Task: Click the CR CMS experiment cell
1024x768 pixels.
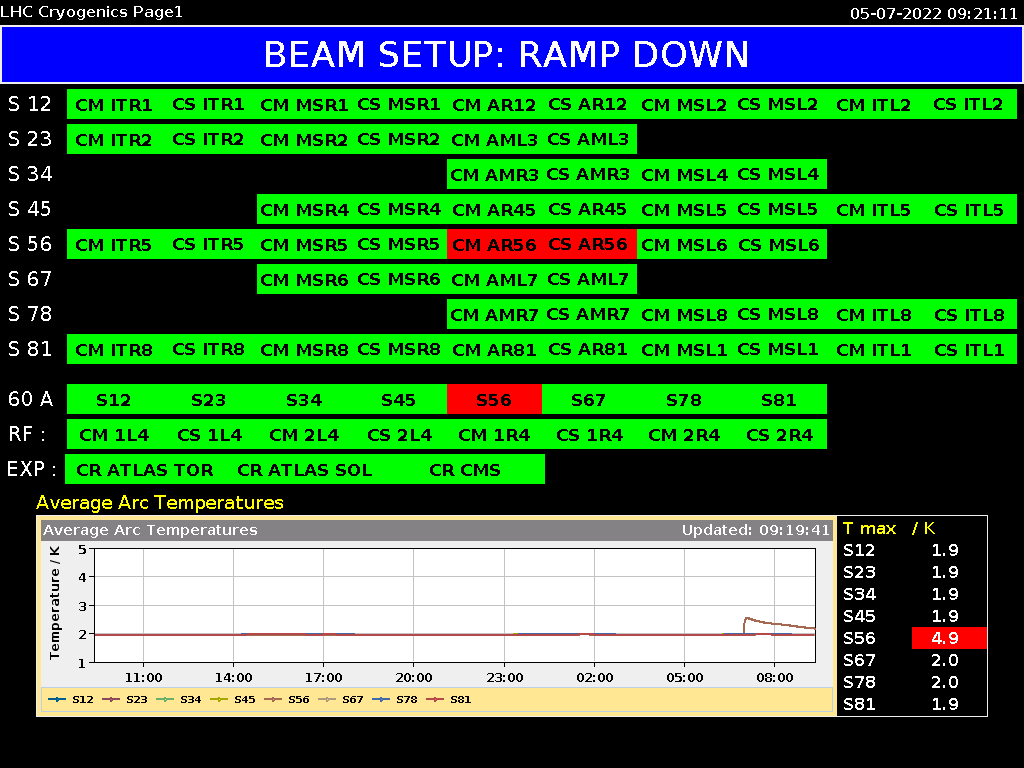Action: [465, 470]
